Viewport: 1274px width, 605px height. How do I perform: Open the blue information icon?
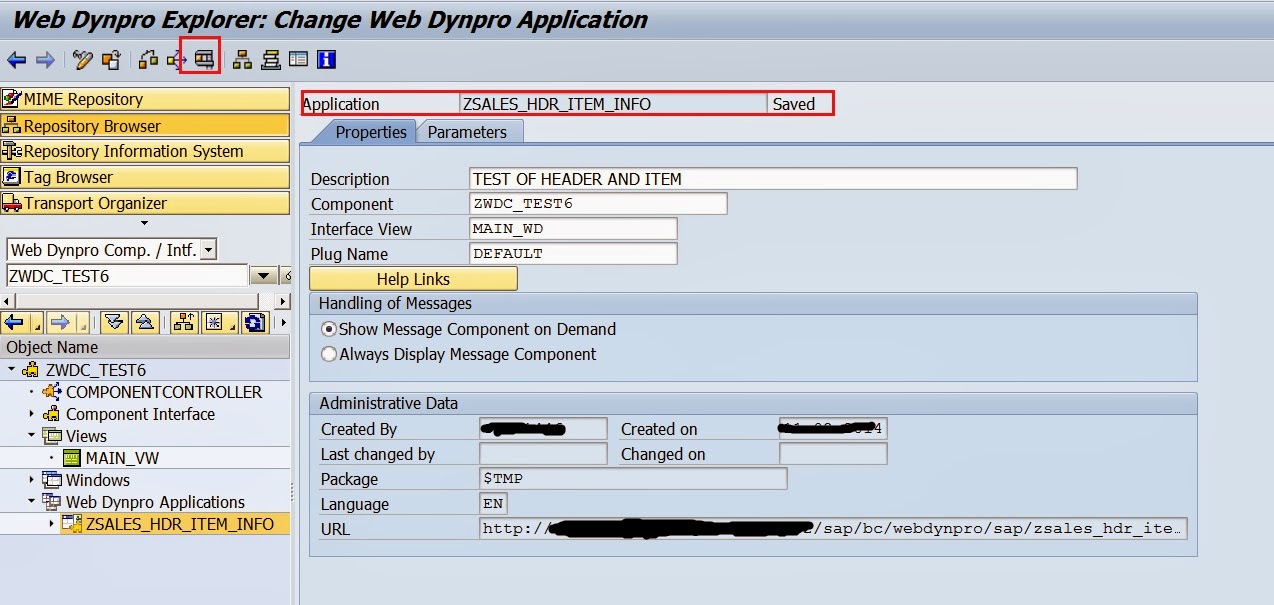(x=325, y=60)
